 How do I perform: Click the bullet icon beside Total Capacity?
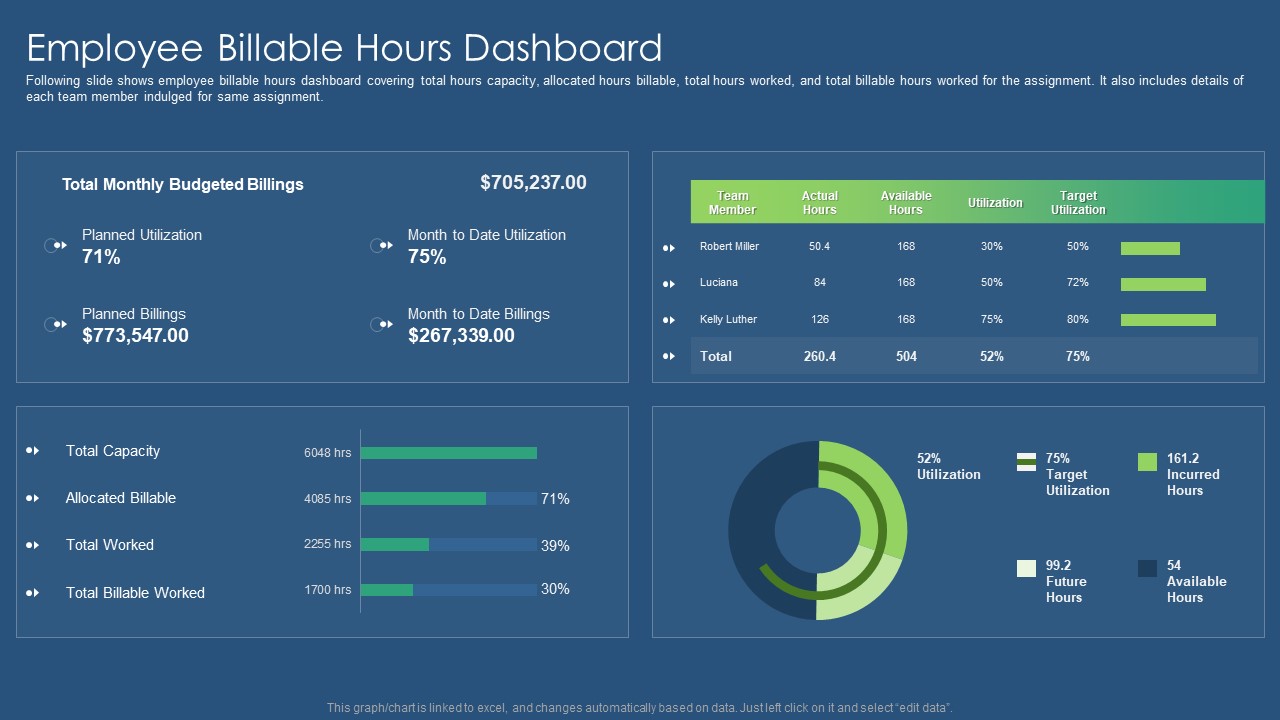33,451
